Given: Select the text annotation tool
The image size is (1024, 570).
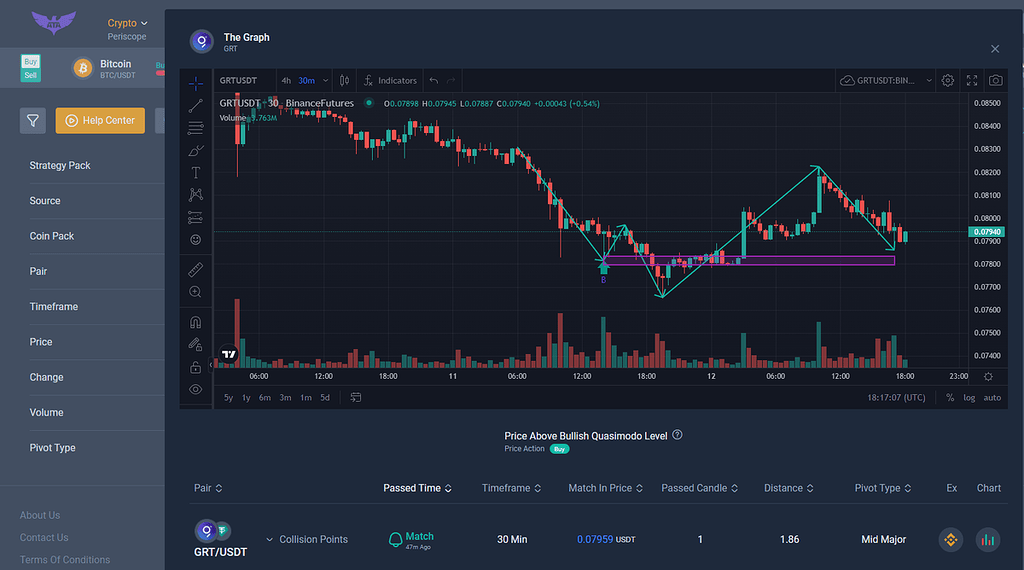Looking at the screenshot, I should tap(195, 172).
